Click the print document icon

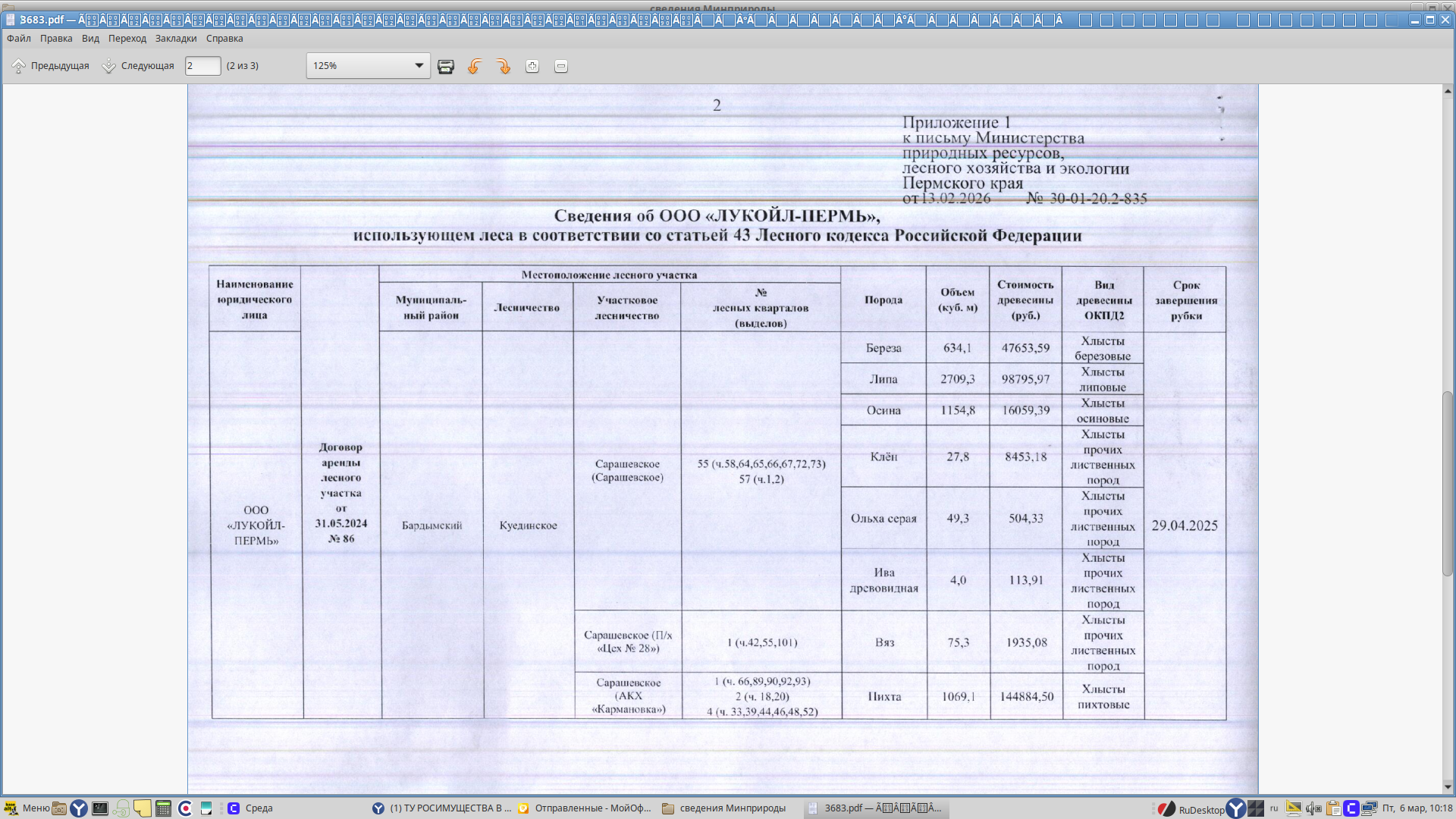coord(446,67)
